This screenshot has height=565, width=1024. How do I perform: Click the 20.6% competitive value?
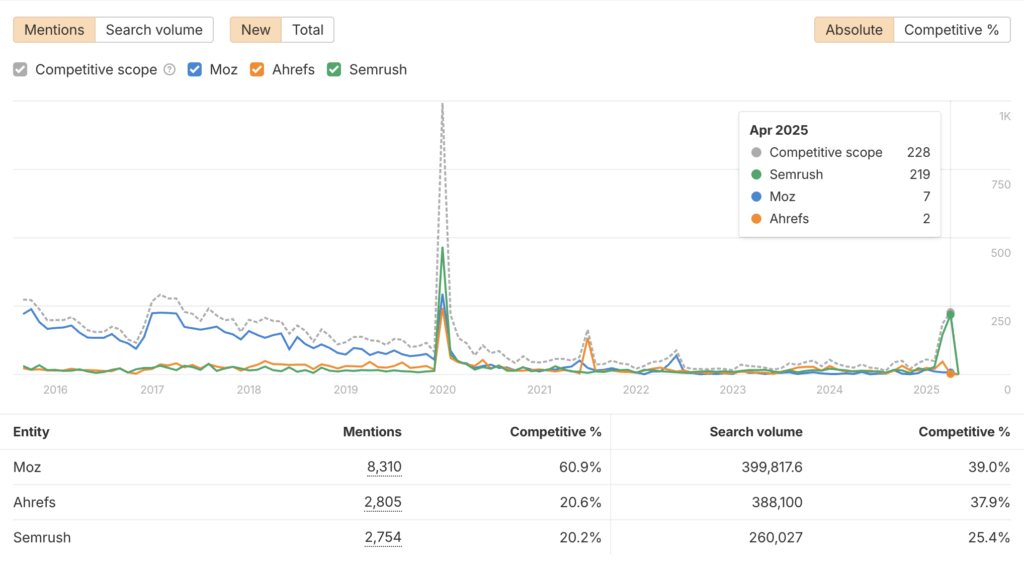pos(580,502)
